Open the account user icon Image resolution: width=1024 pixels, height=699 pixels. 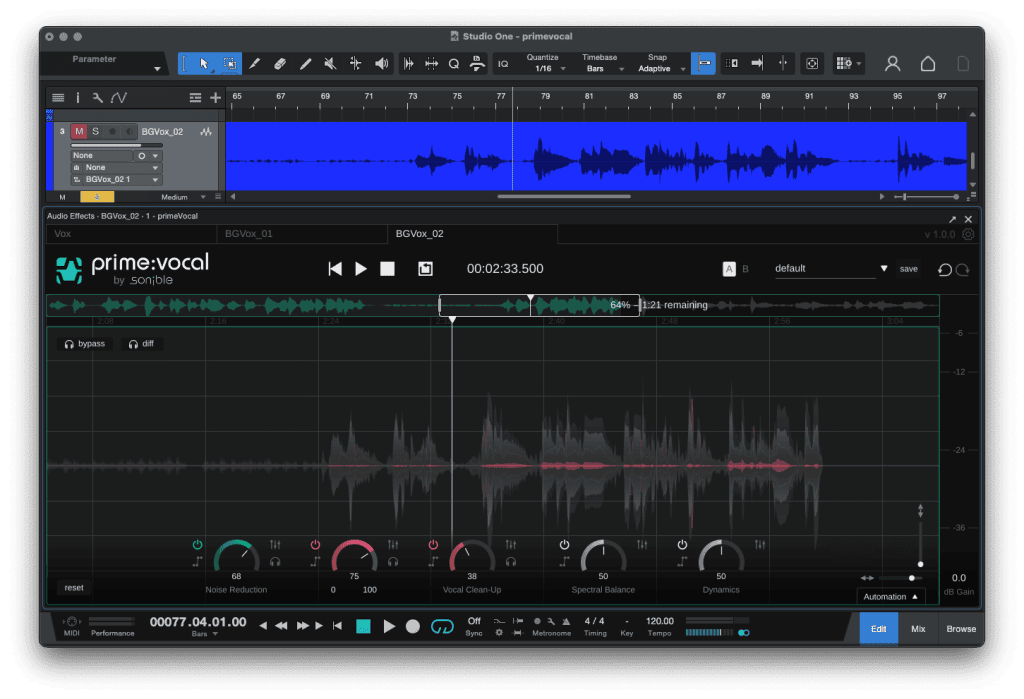892,63
